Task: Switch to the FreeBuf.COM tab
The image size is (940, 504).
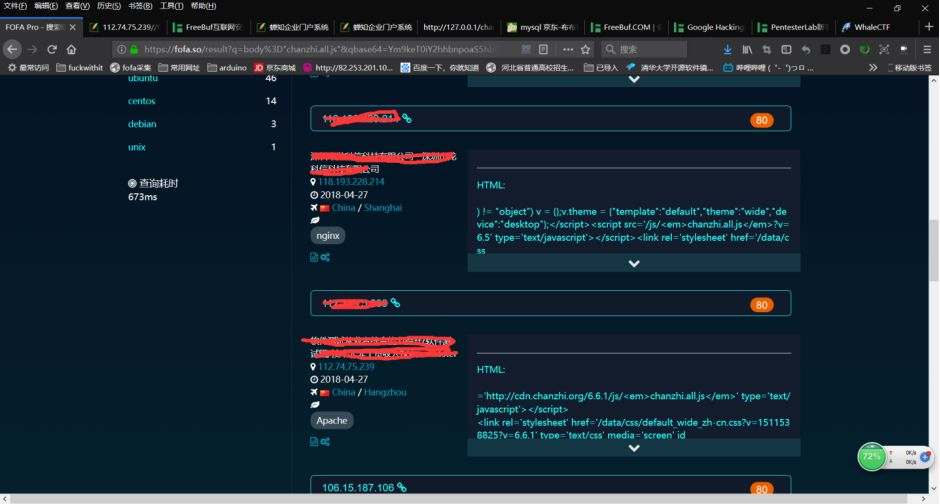Action: (x=626, y=27)
